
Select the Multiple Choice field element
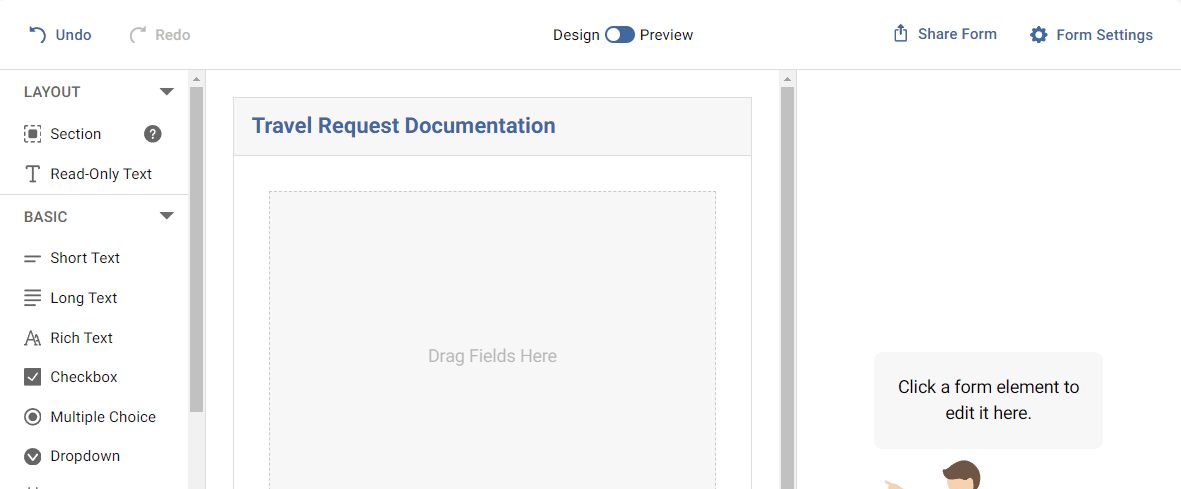(103, 417)
